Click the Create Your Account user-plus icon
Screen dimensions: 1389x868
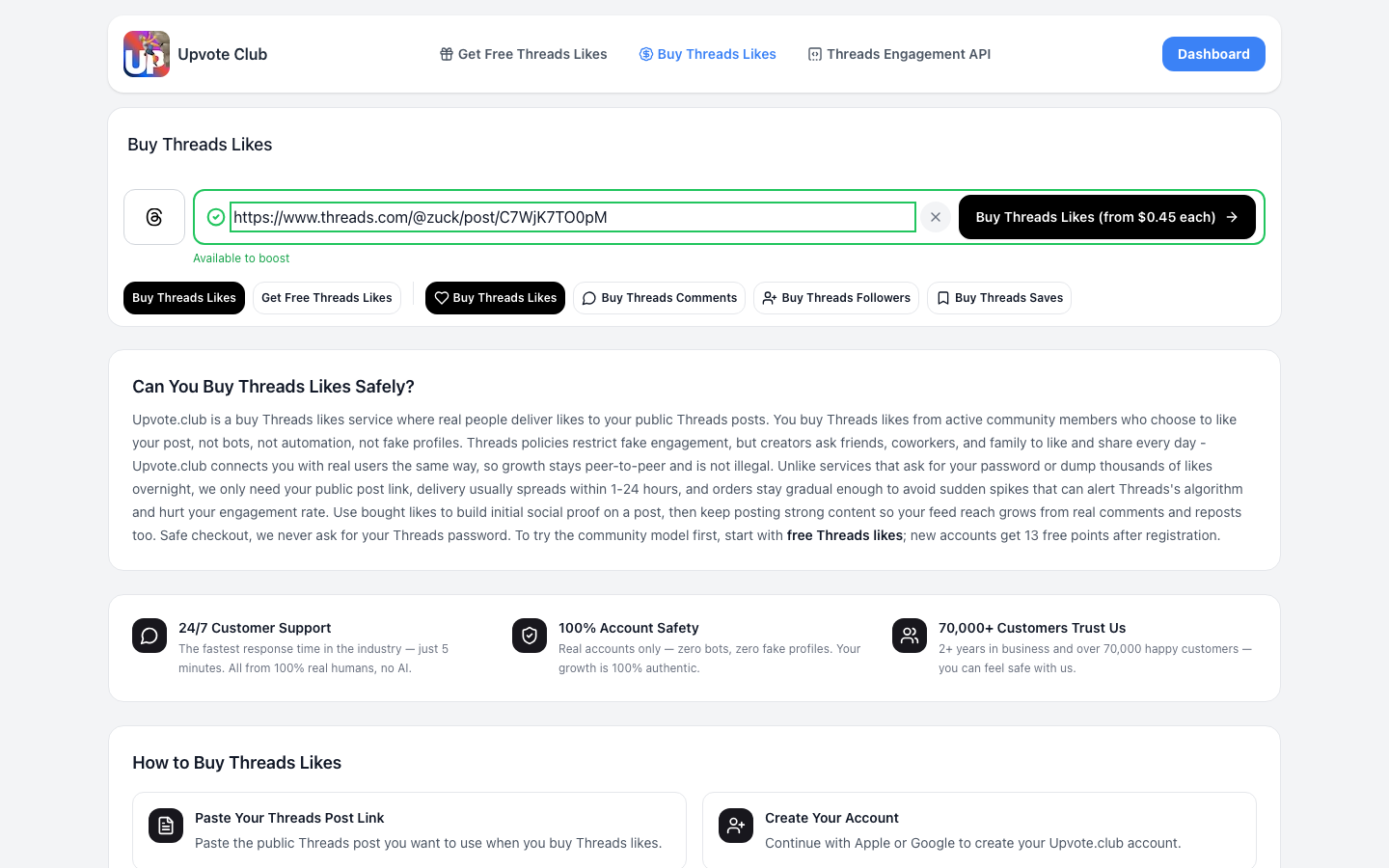(x=736, y=826)
